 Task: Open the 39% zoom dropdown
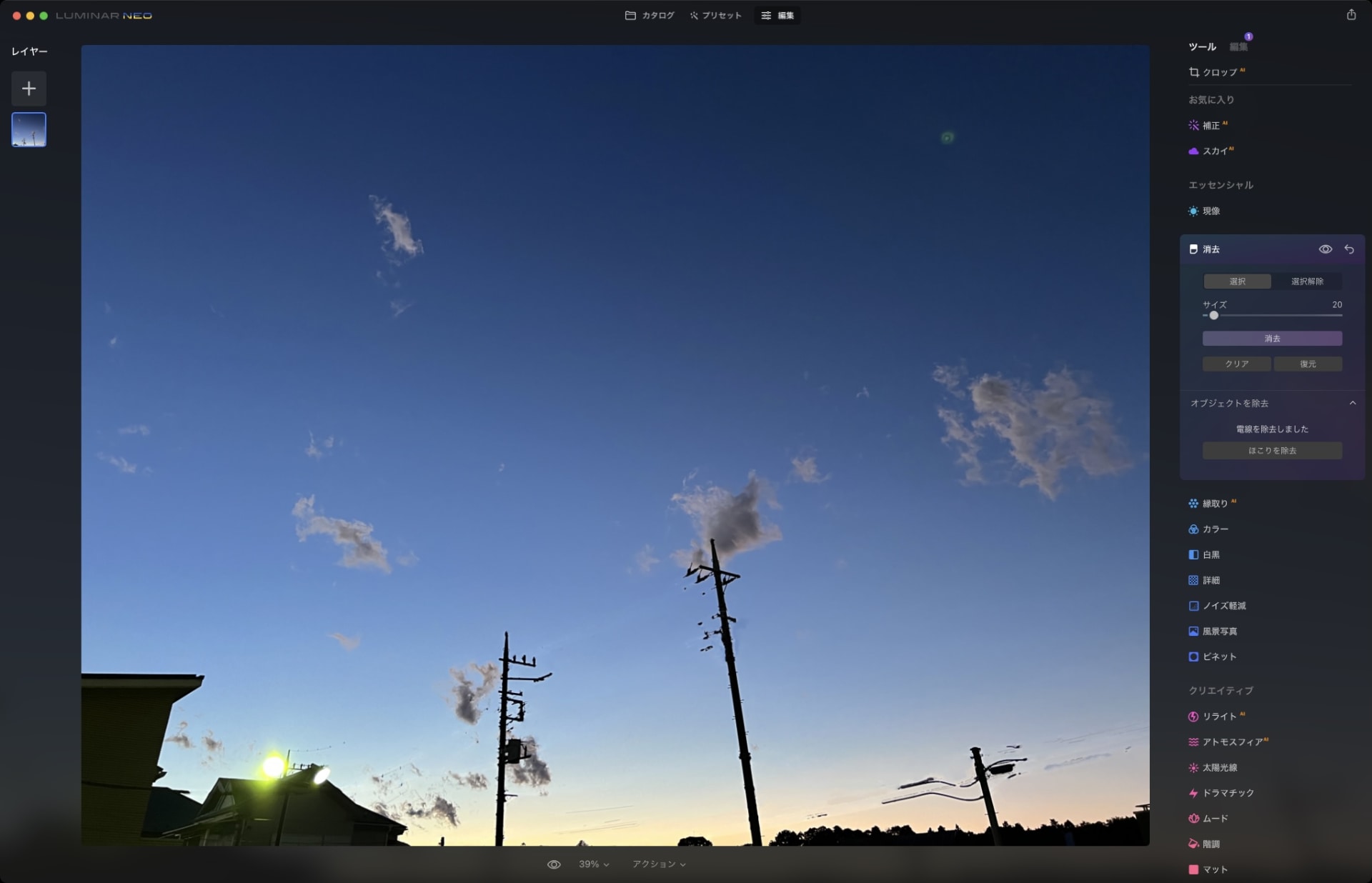click(x=594, y=864)
